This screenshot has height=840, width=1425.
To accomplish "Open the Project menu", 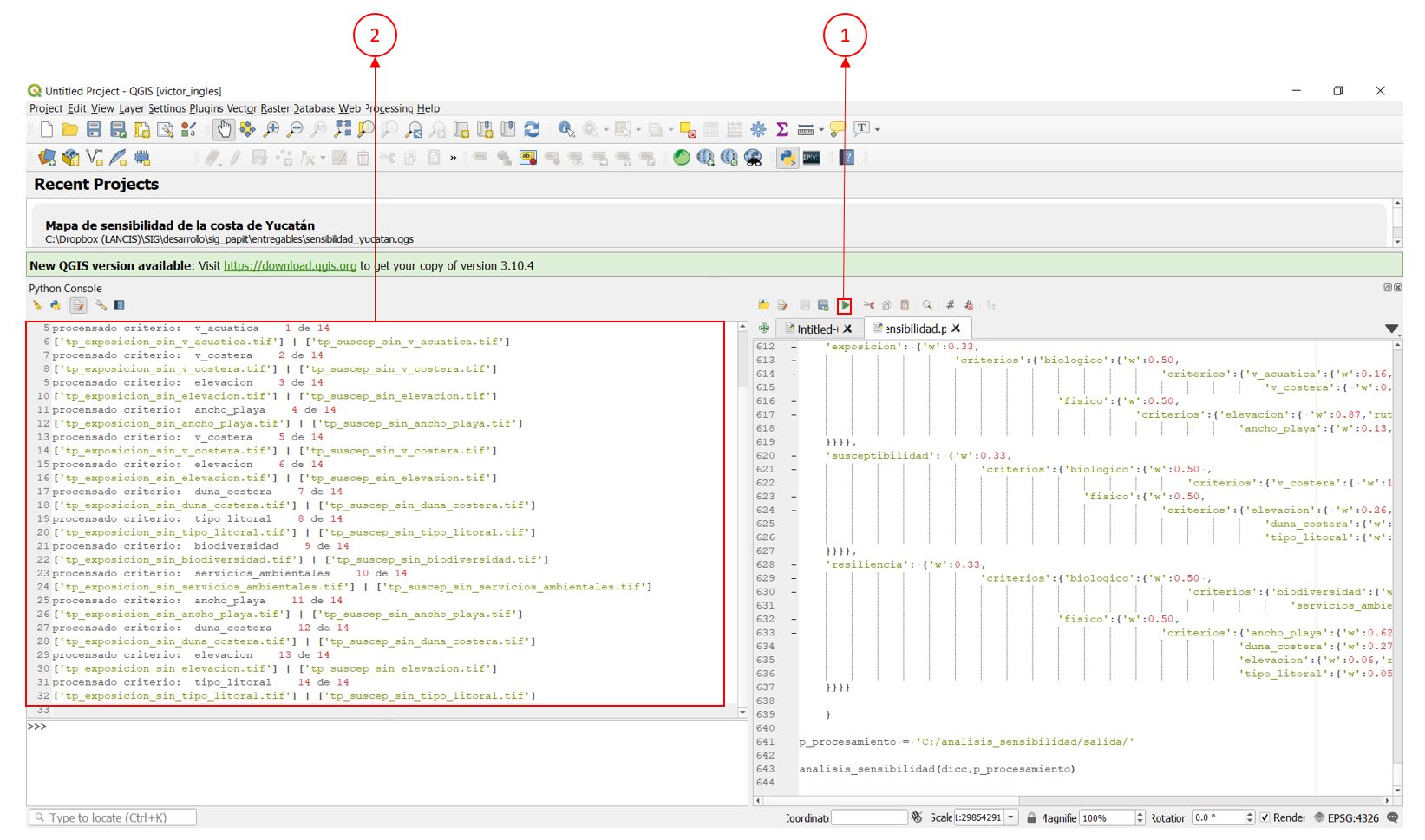I will click(x=46, y=108).
